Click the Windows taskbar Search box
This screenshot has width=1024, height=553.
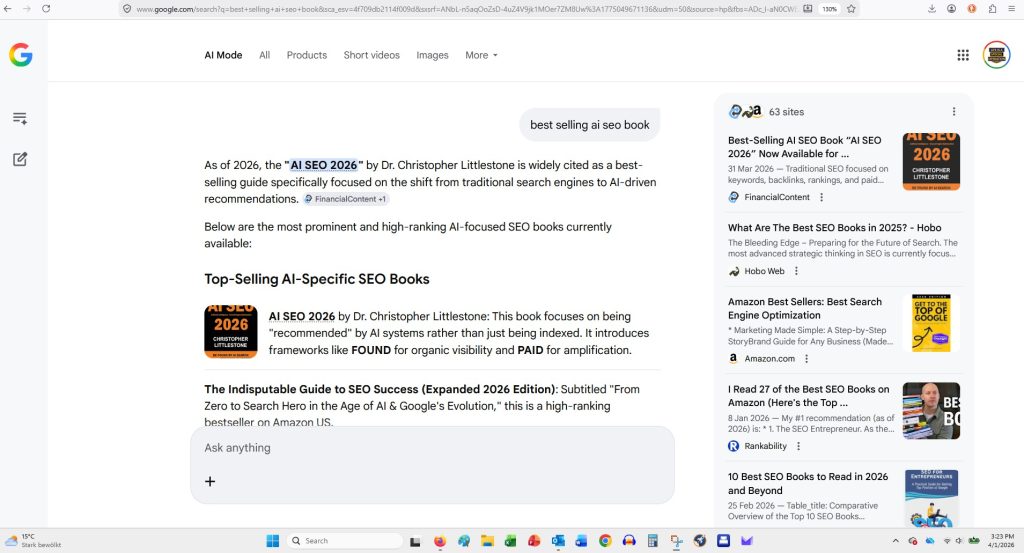click(344, 541)
